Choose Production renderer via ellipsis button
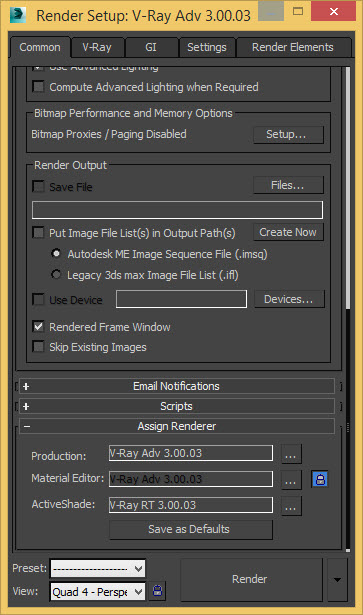The image size is (363, 615). 291,454
